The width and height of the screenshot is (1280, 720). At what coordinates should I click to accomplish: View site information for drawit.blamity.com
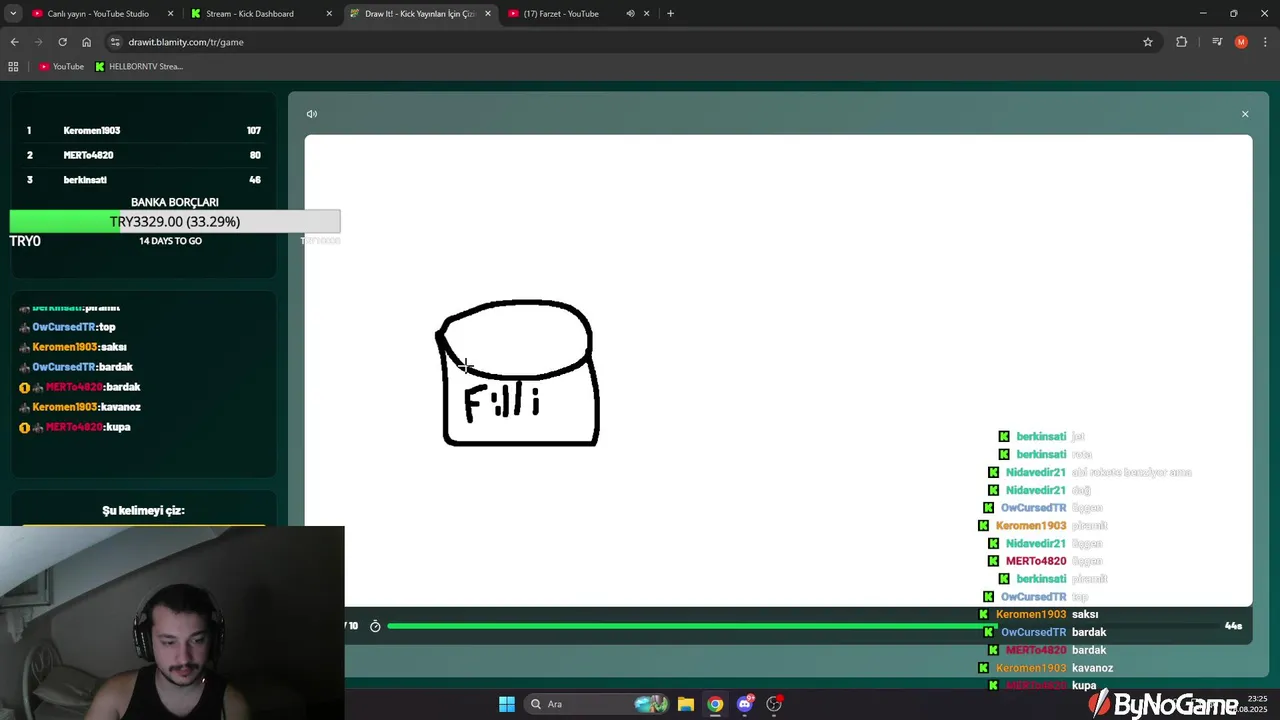(x=115, y=42)
